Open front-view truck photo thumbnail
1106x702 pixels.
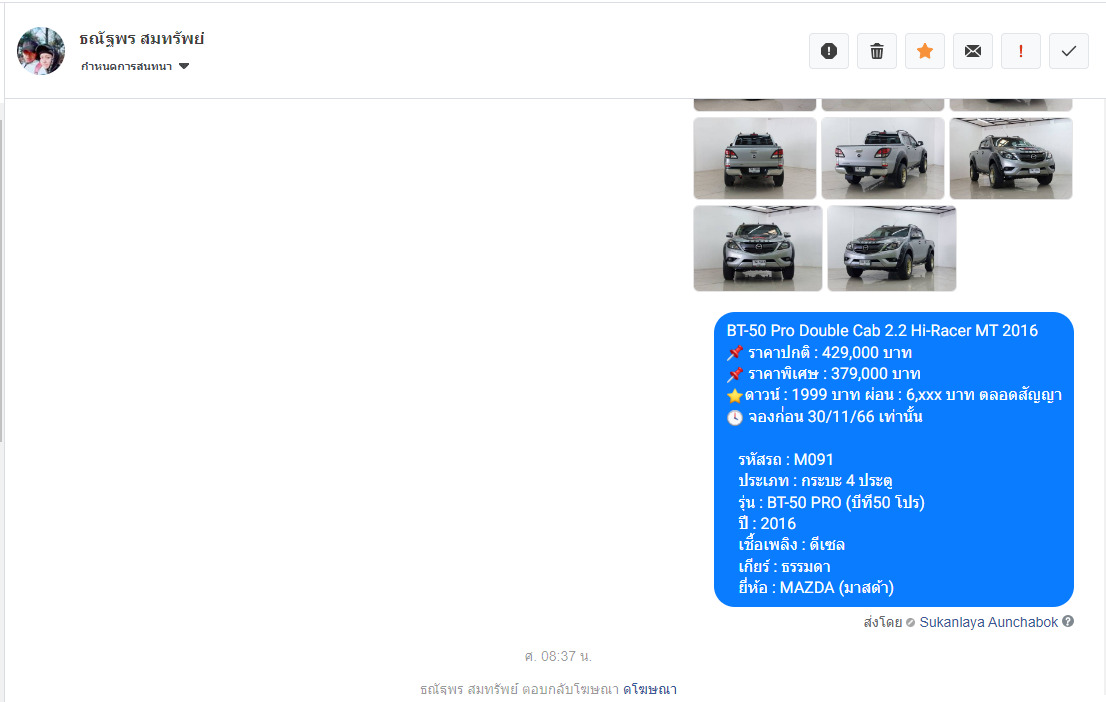(758, 248)
